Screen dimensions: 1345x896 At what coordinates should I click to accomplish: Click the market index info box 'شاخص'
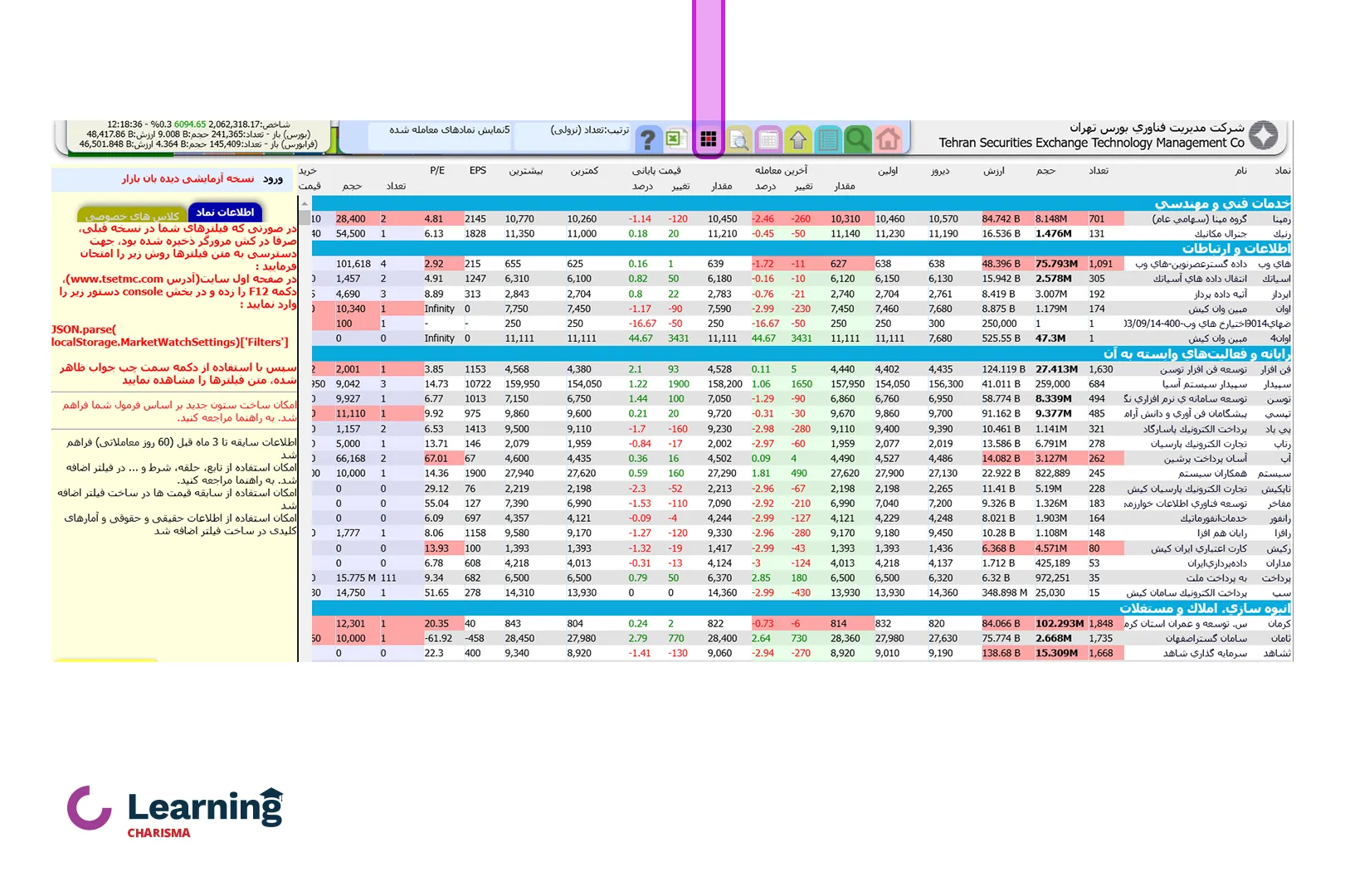pyautogui.click(x=197, y=137)
